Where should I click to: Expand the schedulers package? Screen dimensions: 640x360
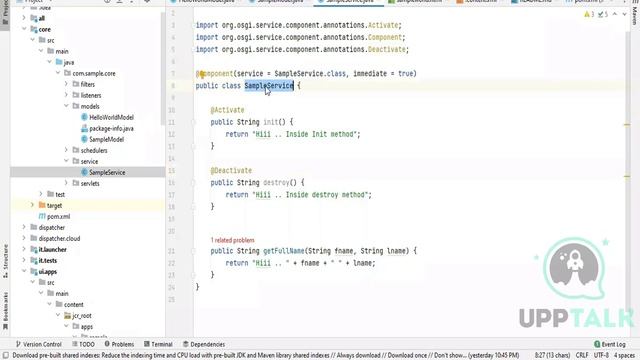click(x=67, y=150)
